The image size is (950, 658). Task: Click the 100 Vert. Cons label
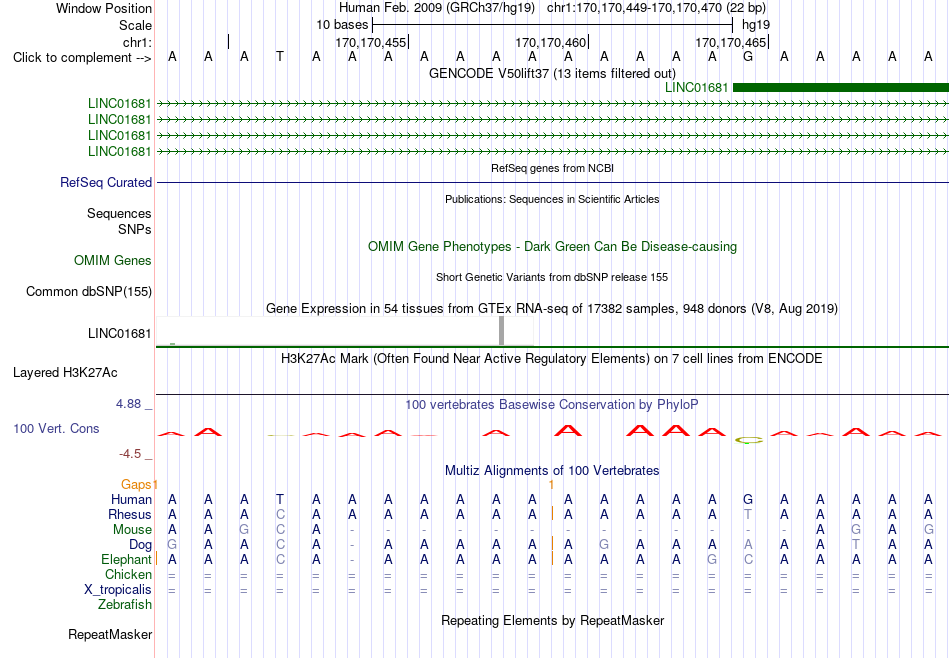[56, 428]
